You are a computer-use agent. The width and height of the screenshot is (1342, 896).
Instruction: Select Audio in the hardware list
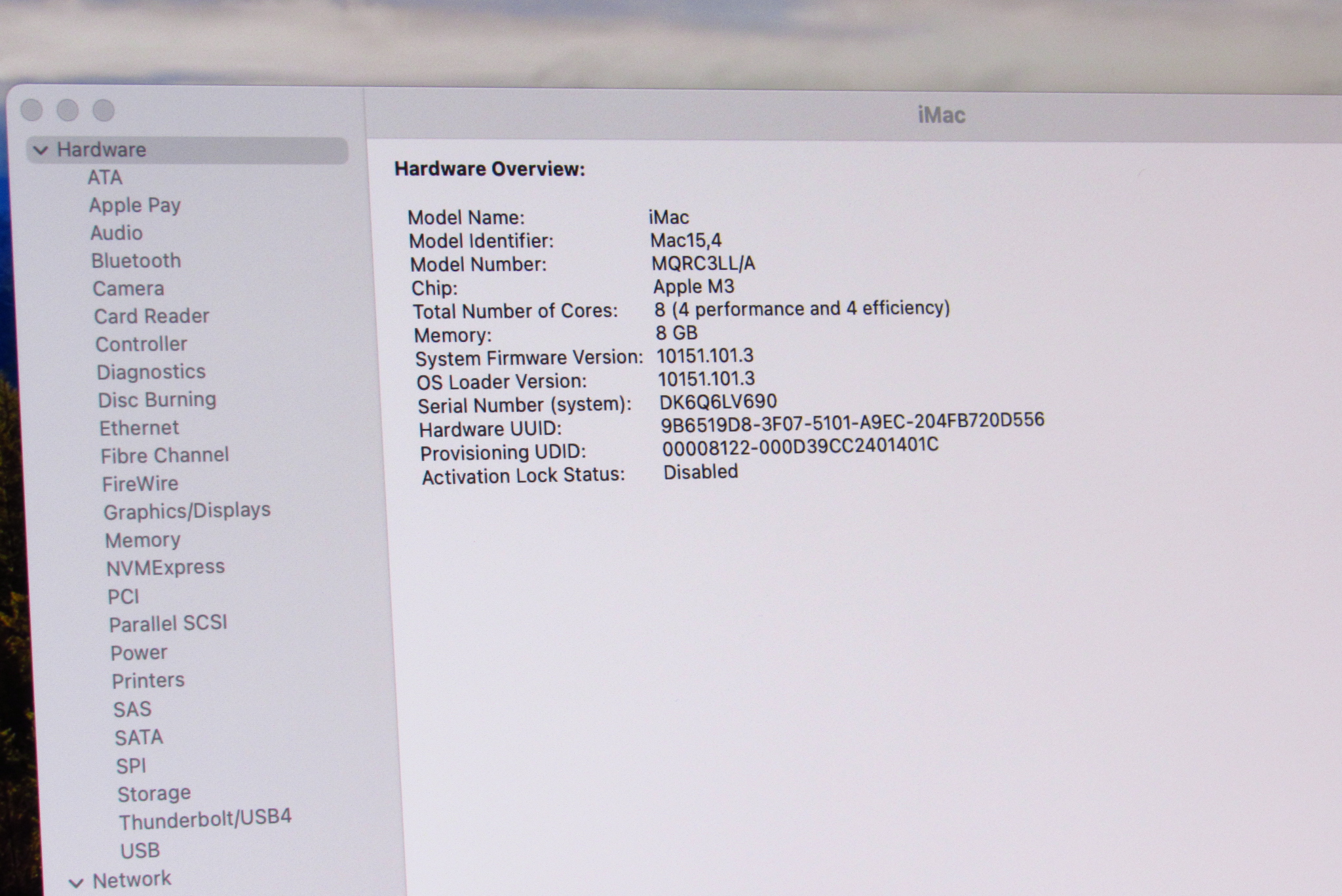click(x=116, y=233)
